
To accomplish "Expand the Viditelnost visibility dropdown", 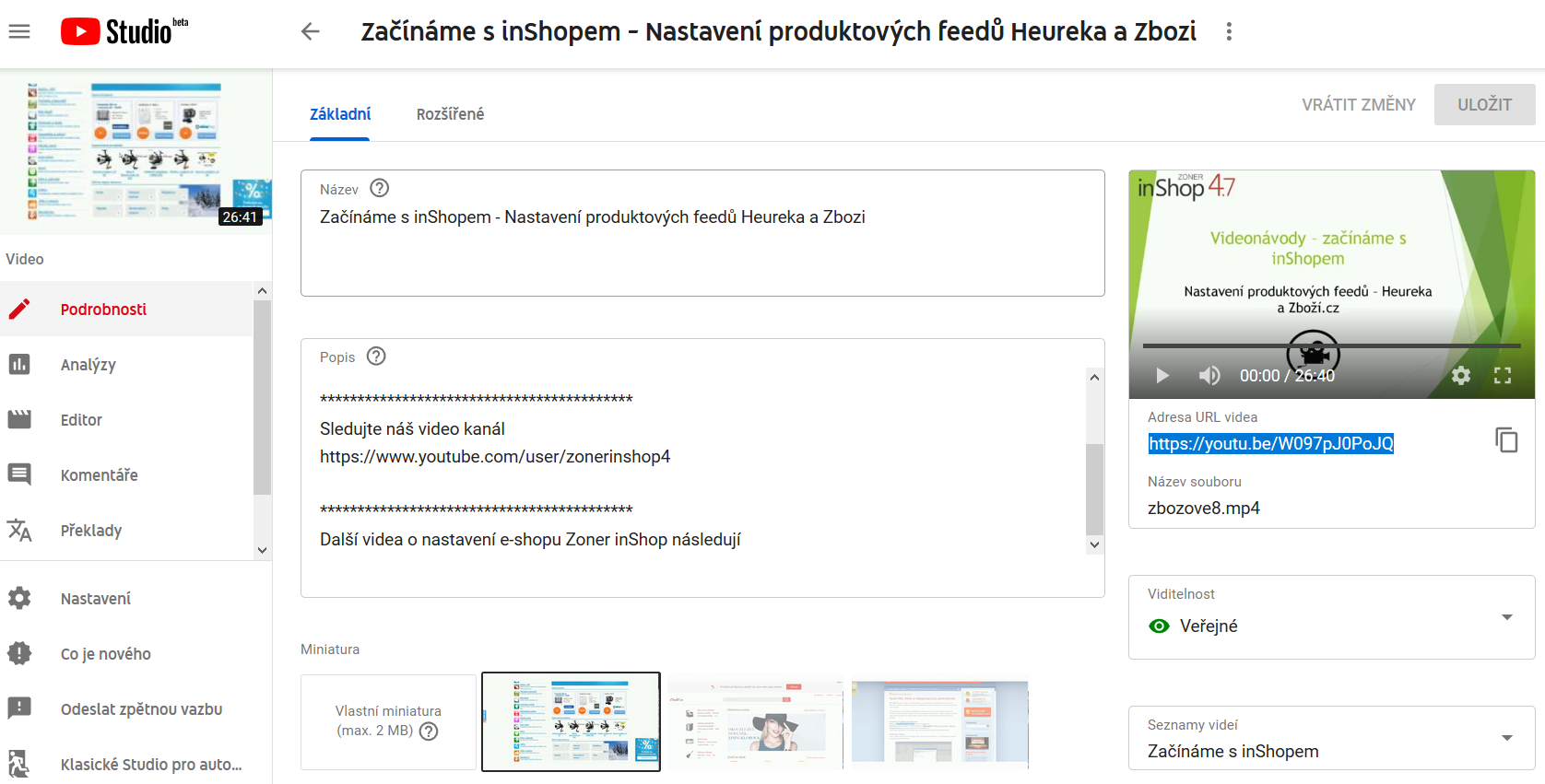I will click(1506, 617).
